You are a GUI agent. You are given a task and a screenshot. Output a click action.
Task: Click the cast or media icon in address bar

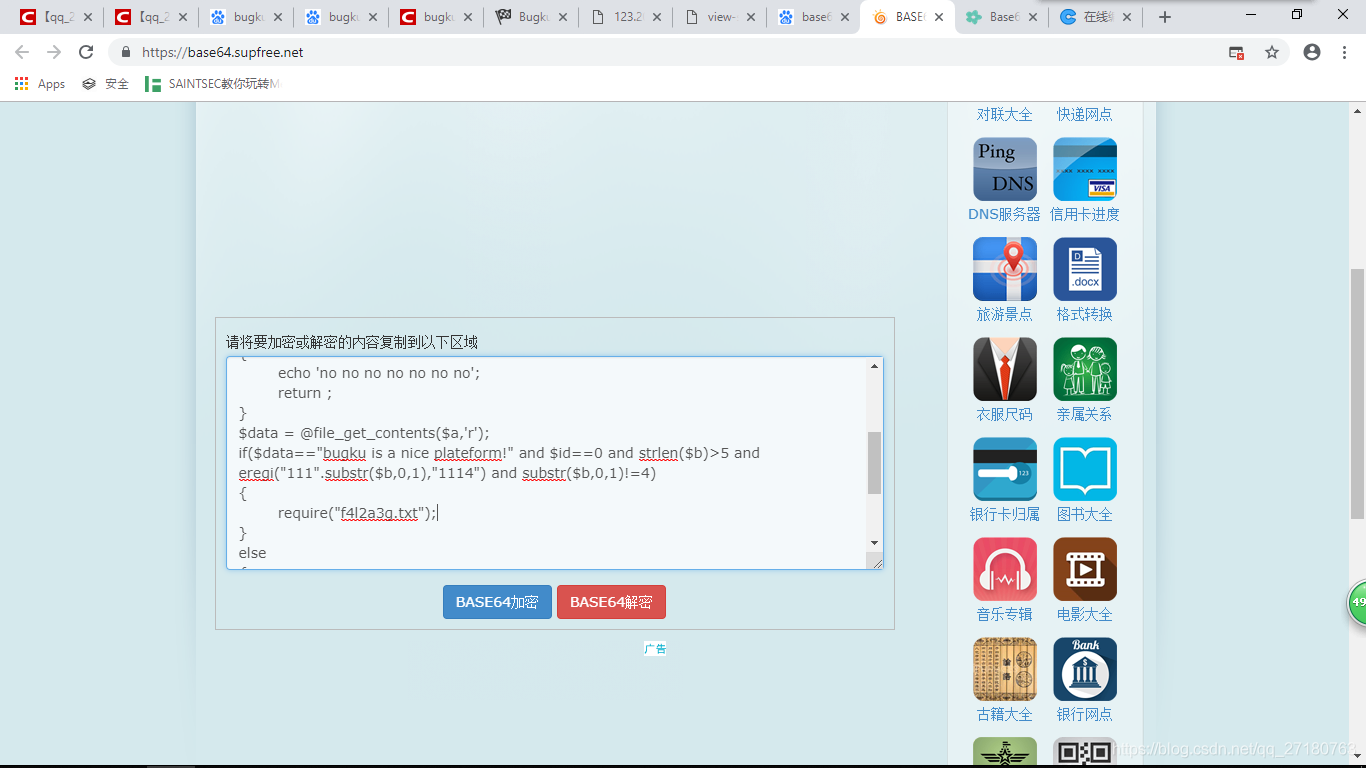(x=1236, y=52)
